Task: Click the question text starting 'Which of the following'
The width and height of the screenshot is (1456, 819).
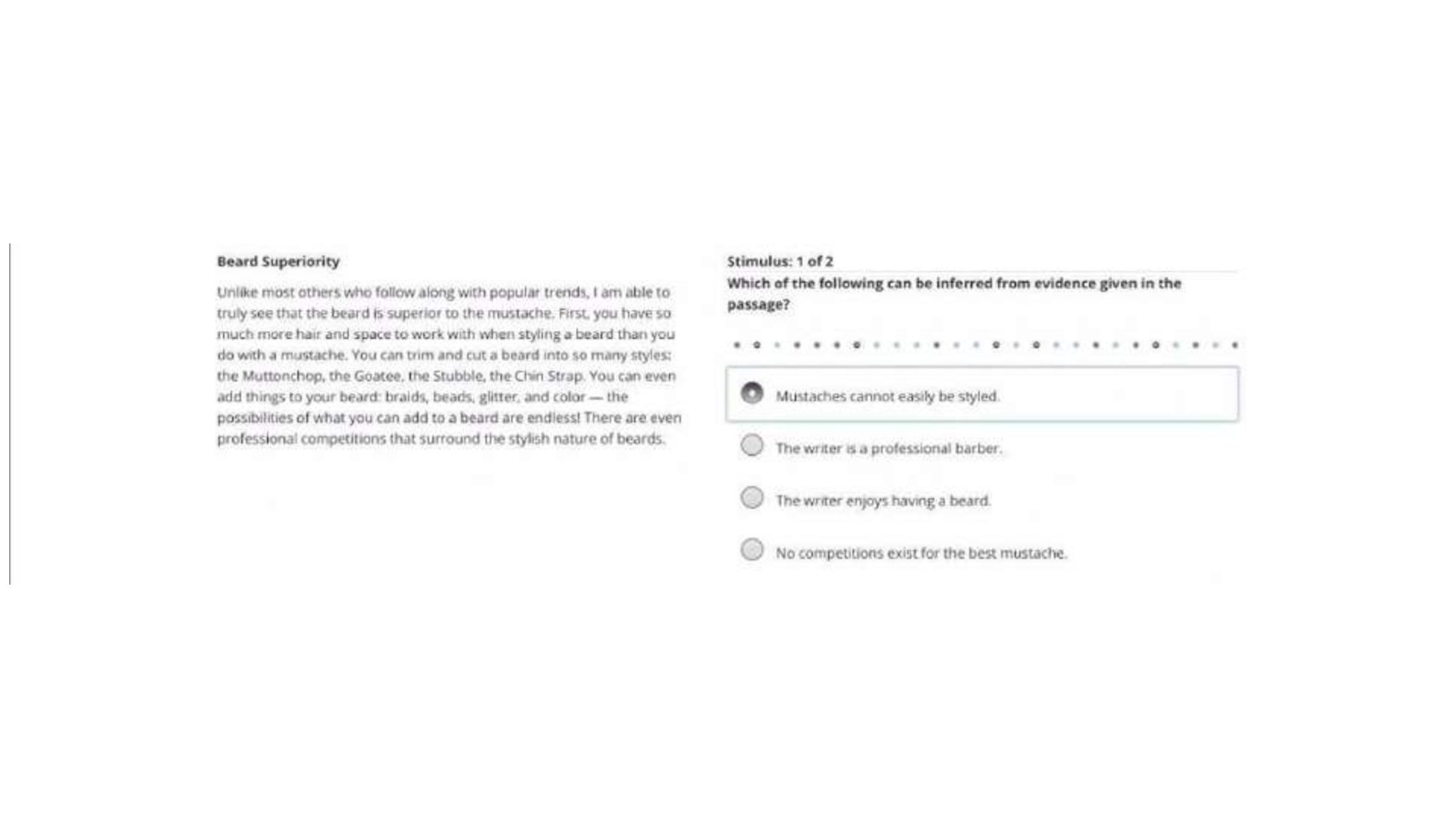Action: pyautogui.click(x=954, y=293)
